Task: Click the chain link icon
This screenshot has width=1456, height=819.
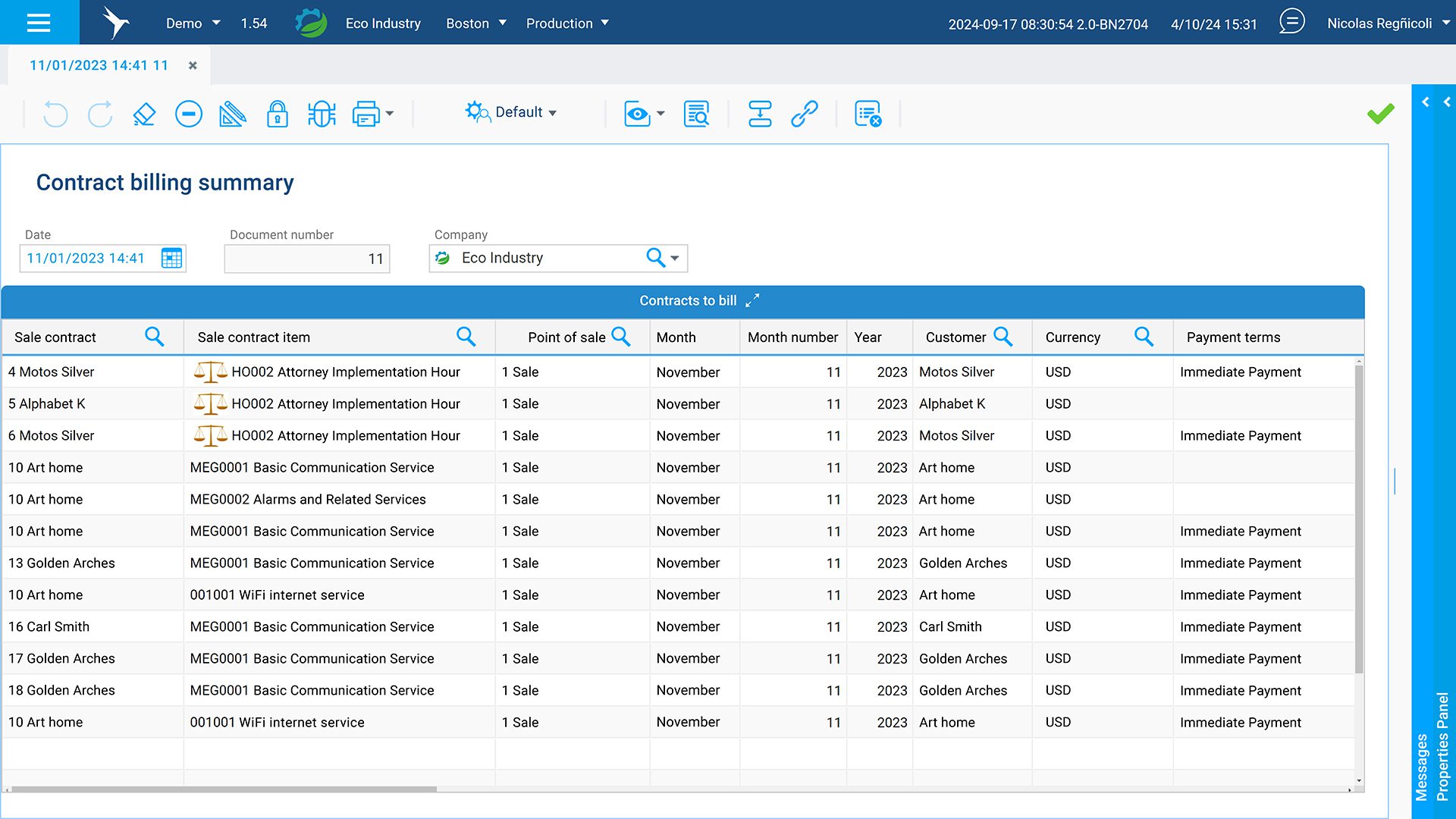Action: (x=804, y=115)
